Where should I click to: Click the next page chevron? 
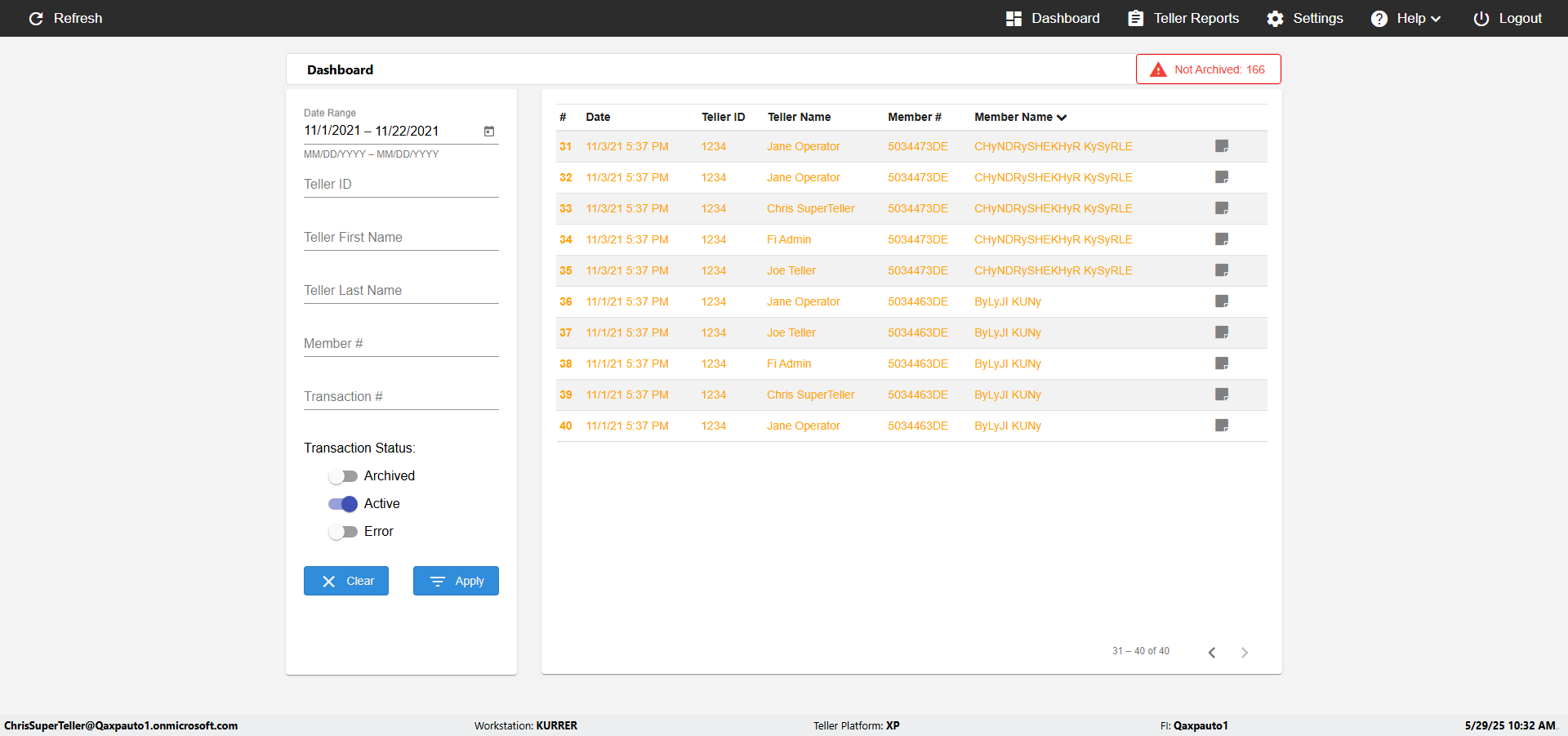click(1245, 652)
